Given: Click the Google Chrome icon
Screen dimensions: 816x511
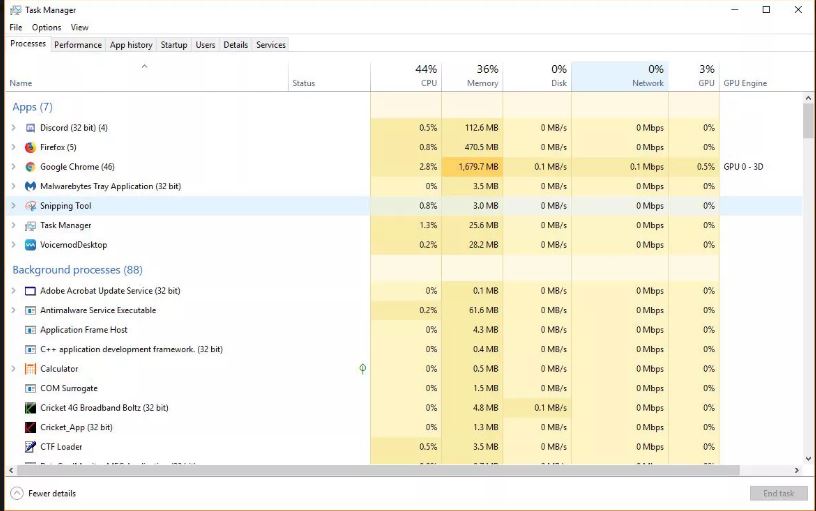Looking at the screenshot, I should (30, 167).
